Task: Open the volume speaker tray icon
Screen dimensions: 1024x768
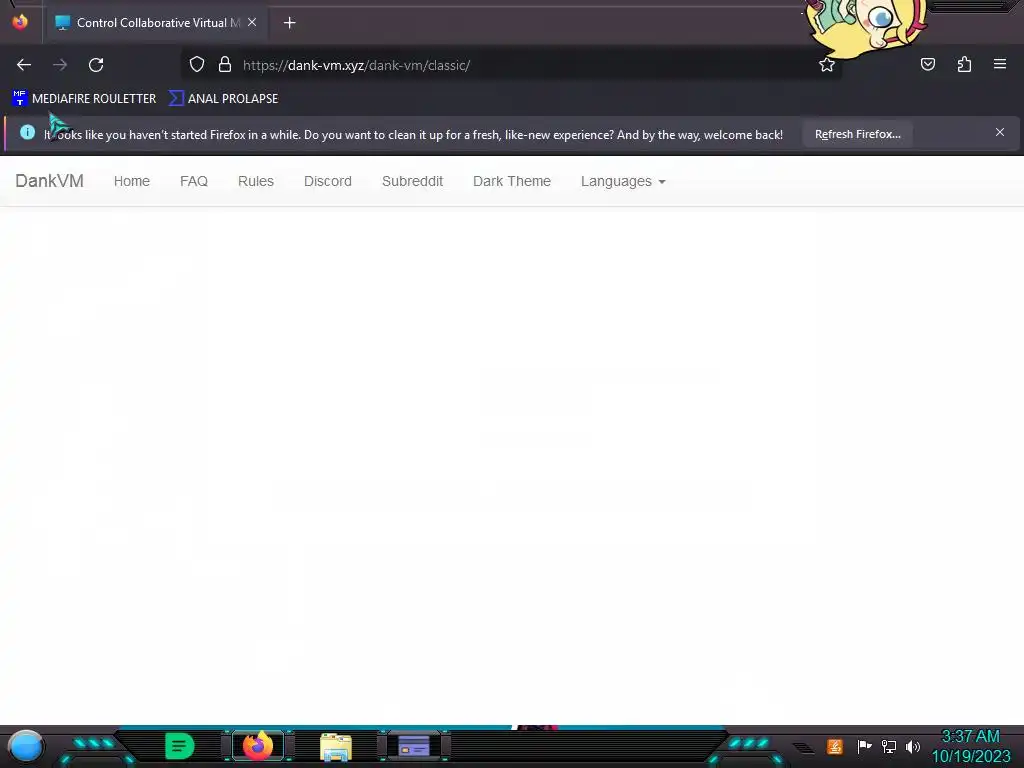Action: [x=913, y=746]
